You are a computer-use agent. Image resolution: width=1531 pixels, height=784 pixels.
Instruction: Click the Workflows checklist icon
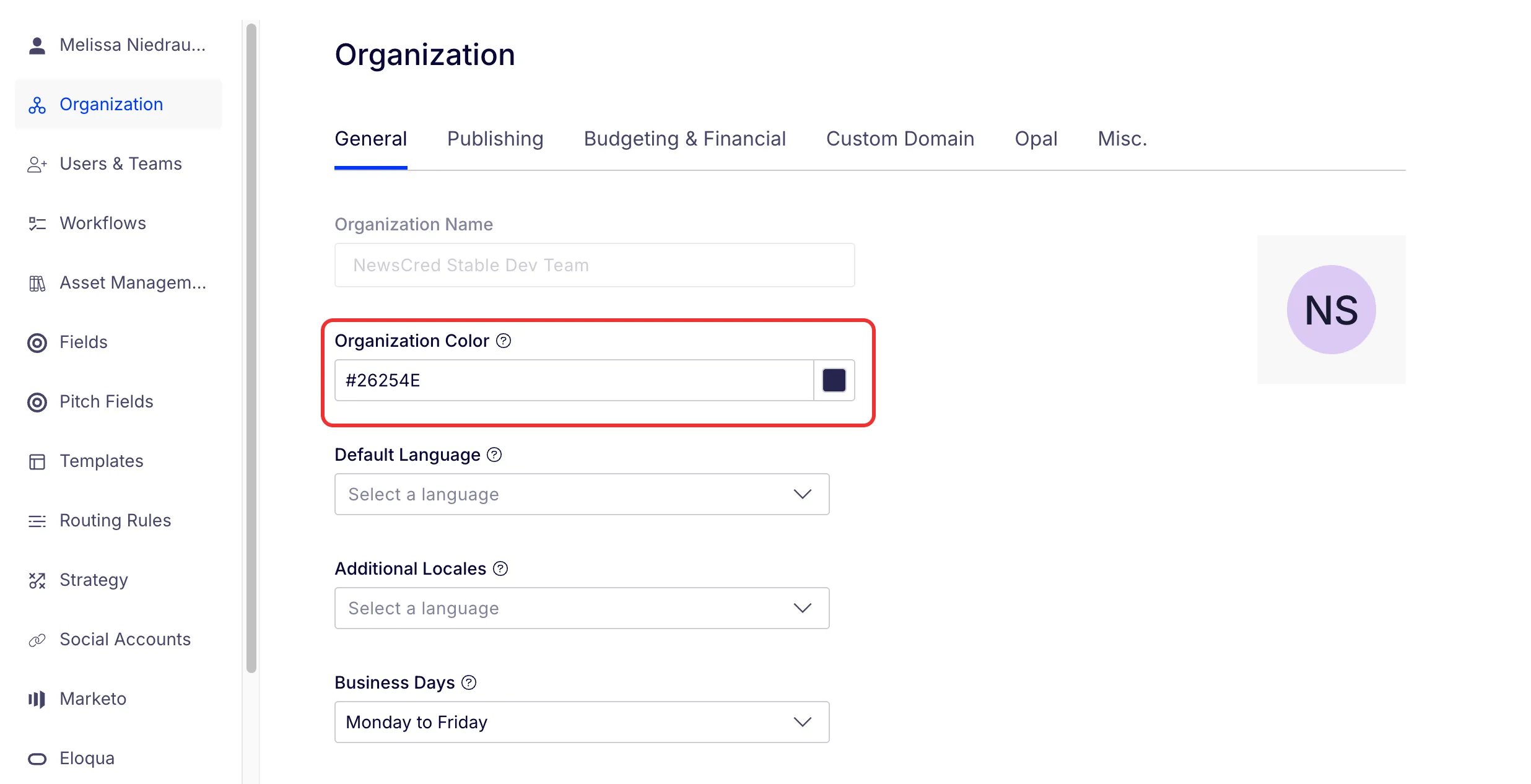[x=37, y=224]
